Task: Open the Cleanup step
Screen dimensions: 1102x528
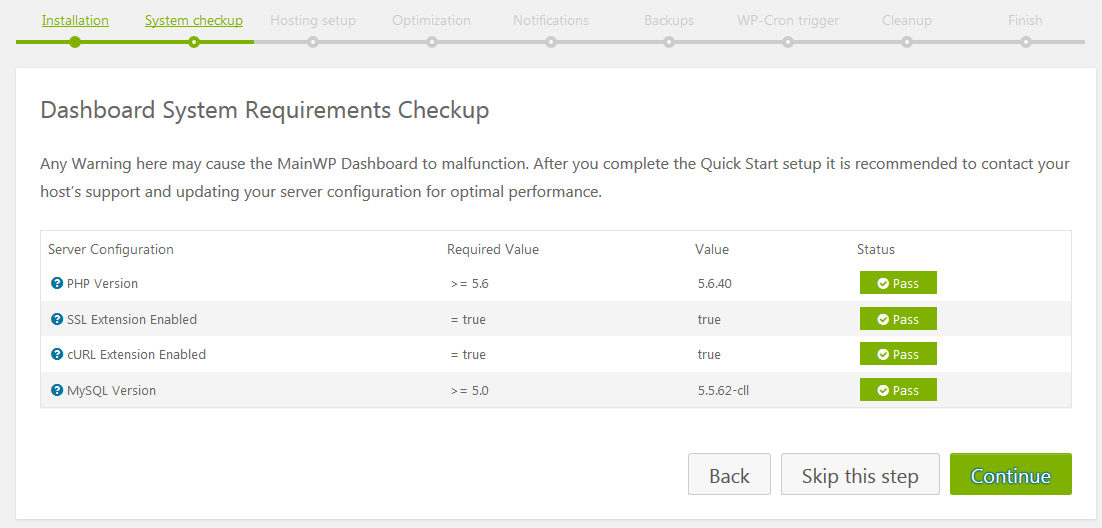Action: click(x=907, y=21)
